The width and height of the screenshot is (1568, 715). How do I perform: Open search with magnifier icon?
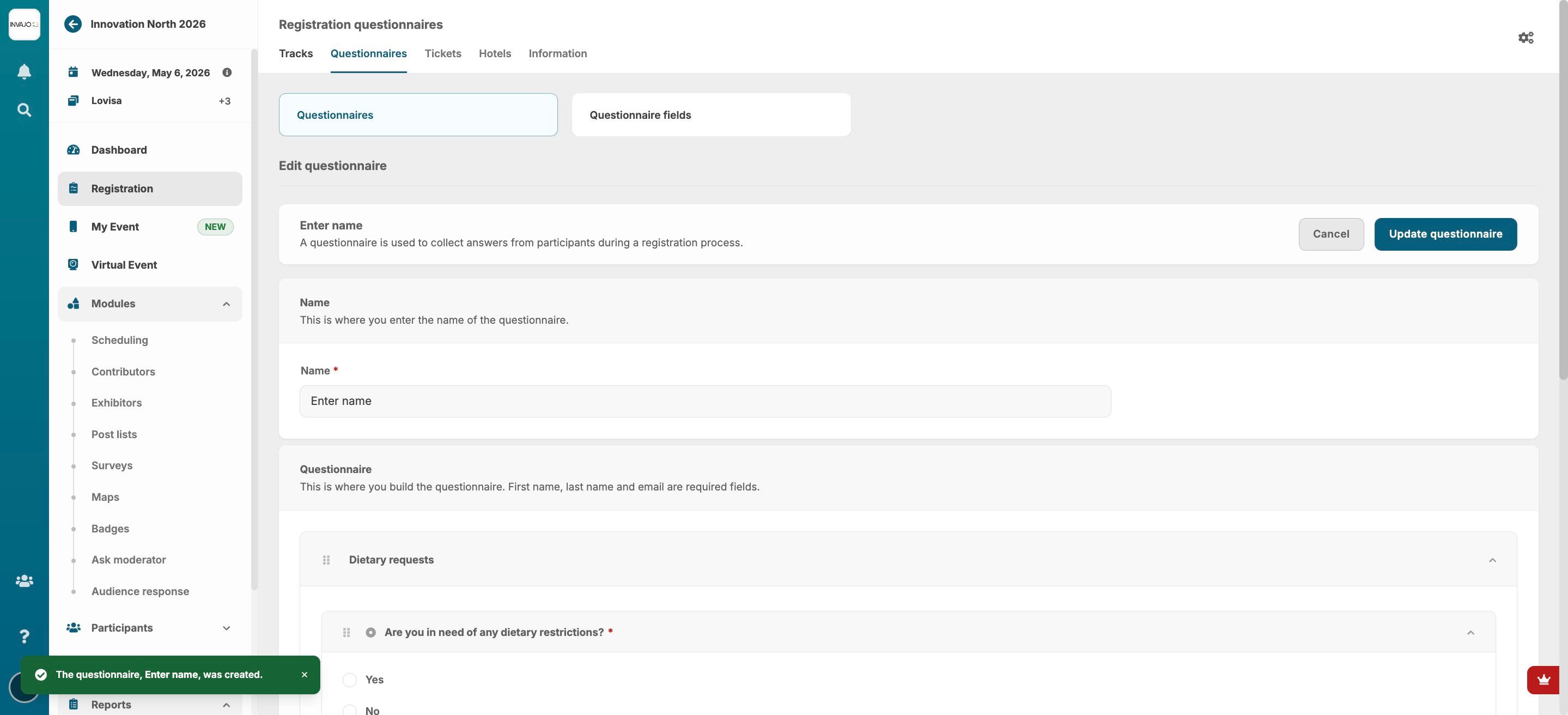24,110
